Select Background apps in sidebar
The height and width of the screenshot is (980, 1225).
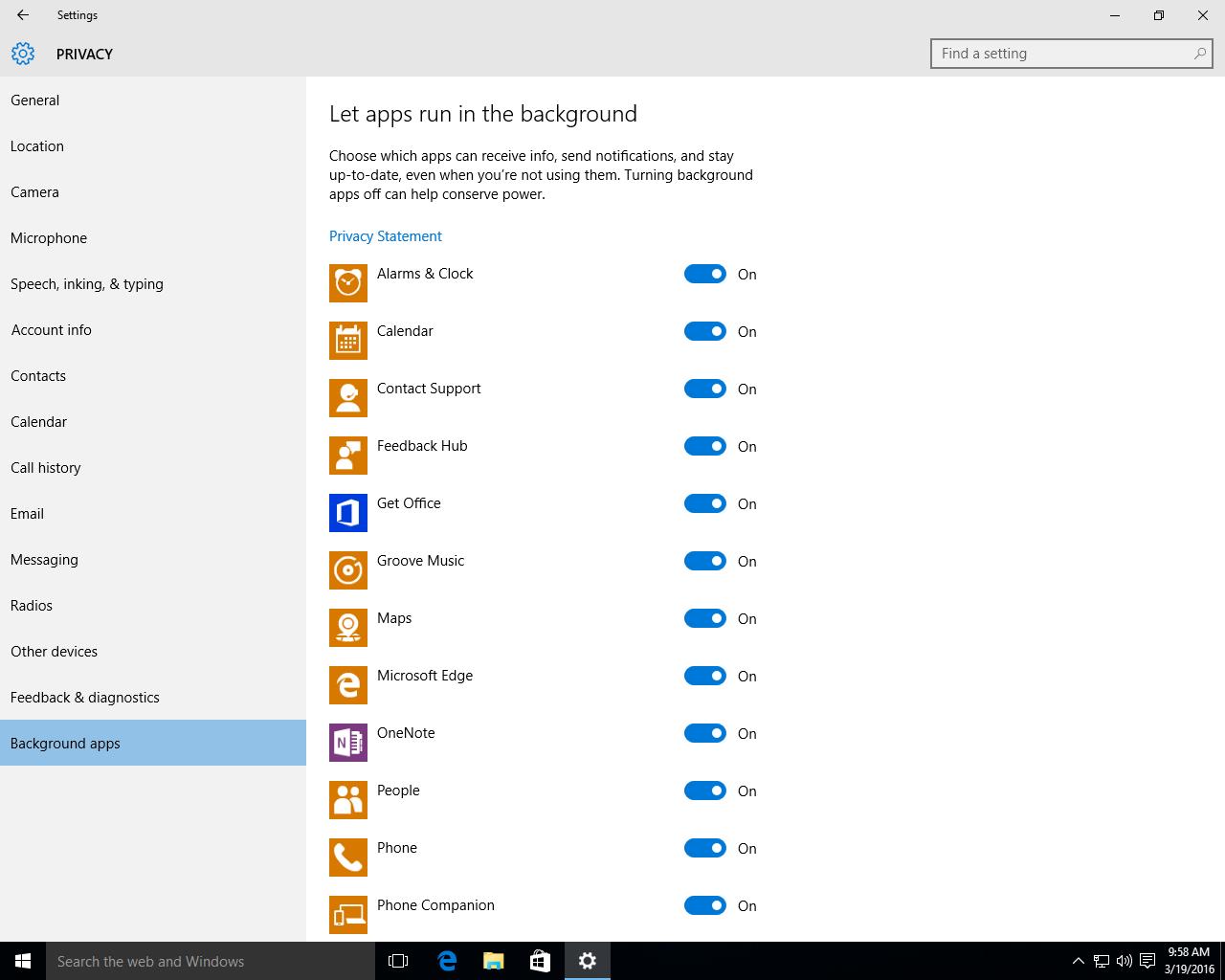pos(153,743)
